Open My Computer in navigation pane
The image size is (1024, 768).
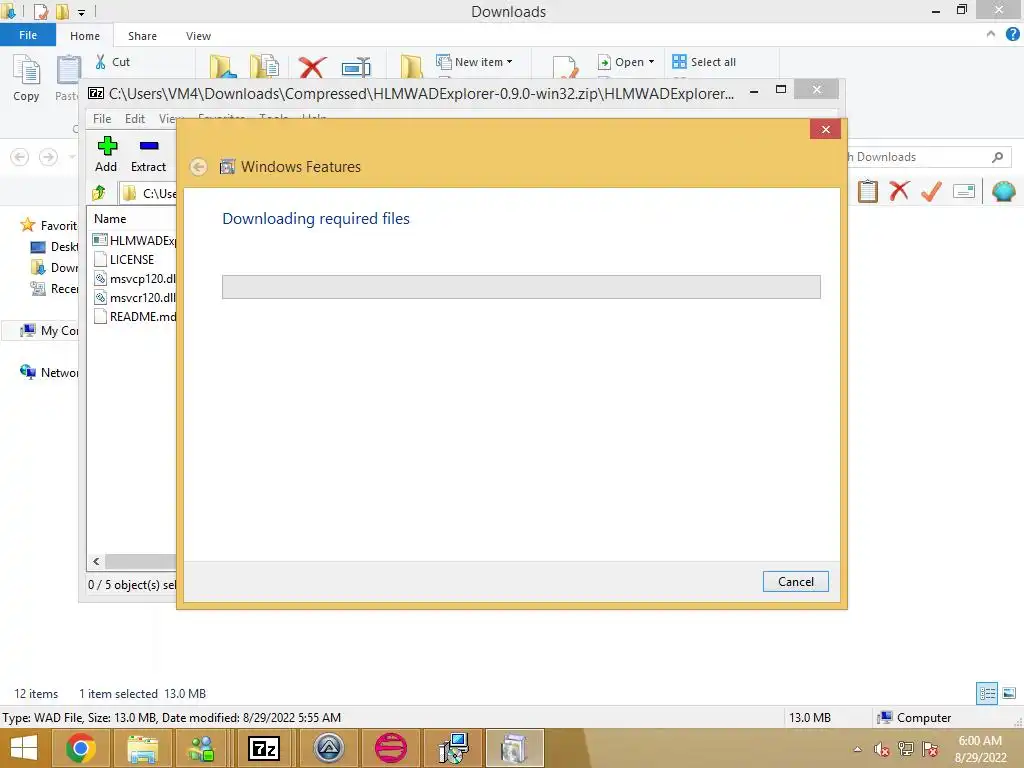(x=50, y=330)
